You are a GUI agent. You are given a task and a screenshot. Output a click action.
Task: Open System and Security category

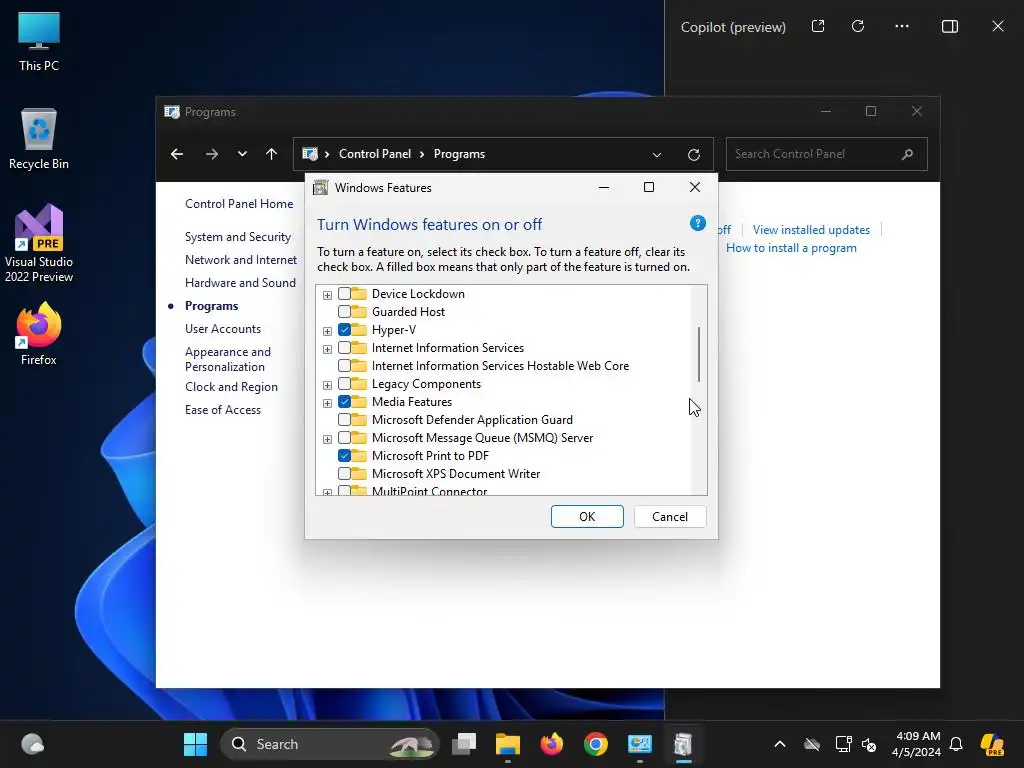pos(238,236)
